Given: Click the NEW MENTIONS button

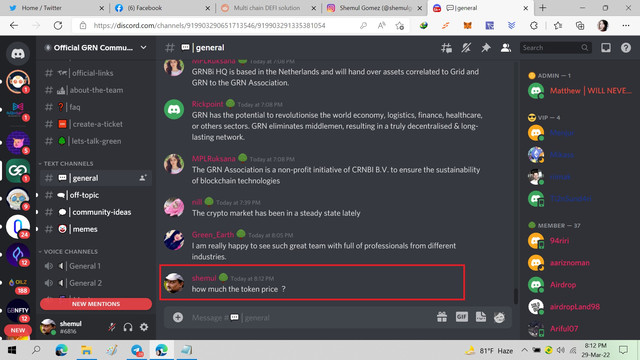Looking at the screenshot, I should (96, 304).
